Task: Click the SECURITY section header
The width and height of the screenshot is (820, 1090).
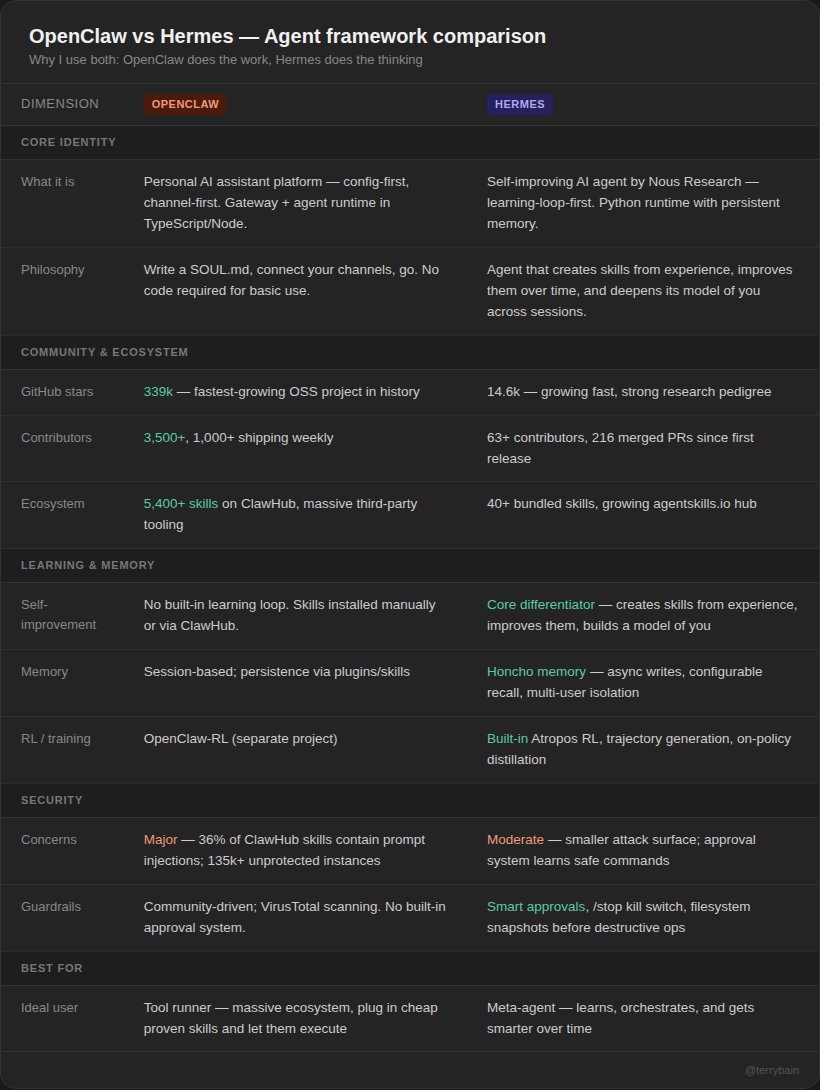Action: (x=52, y=800)
